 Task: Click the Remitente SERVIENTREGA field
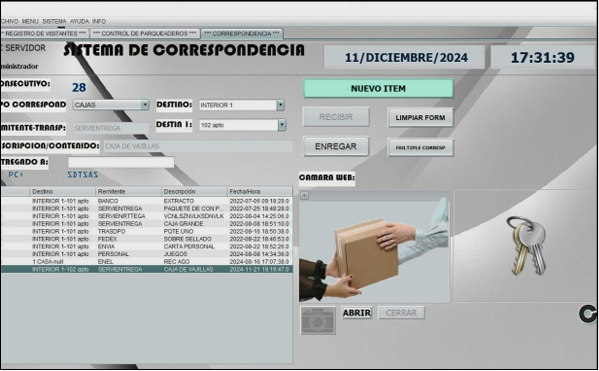click(110, 128)
